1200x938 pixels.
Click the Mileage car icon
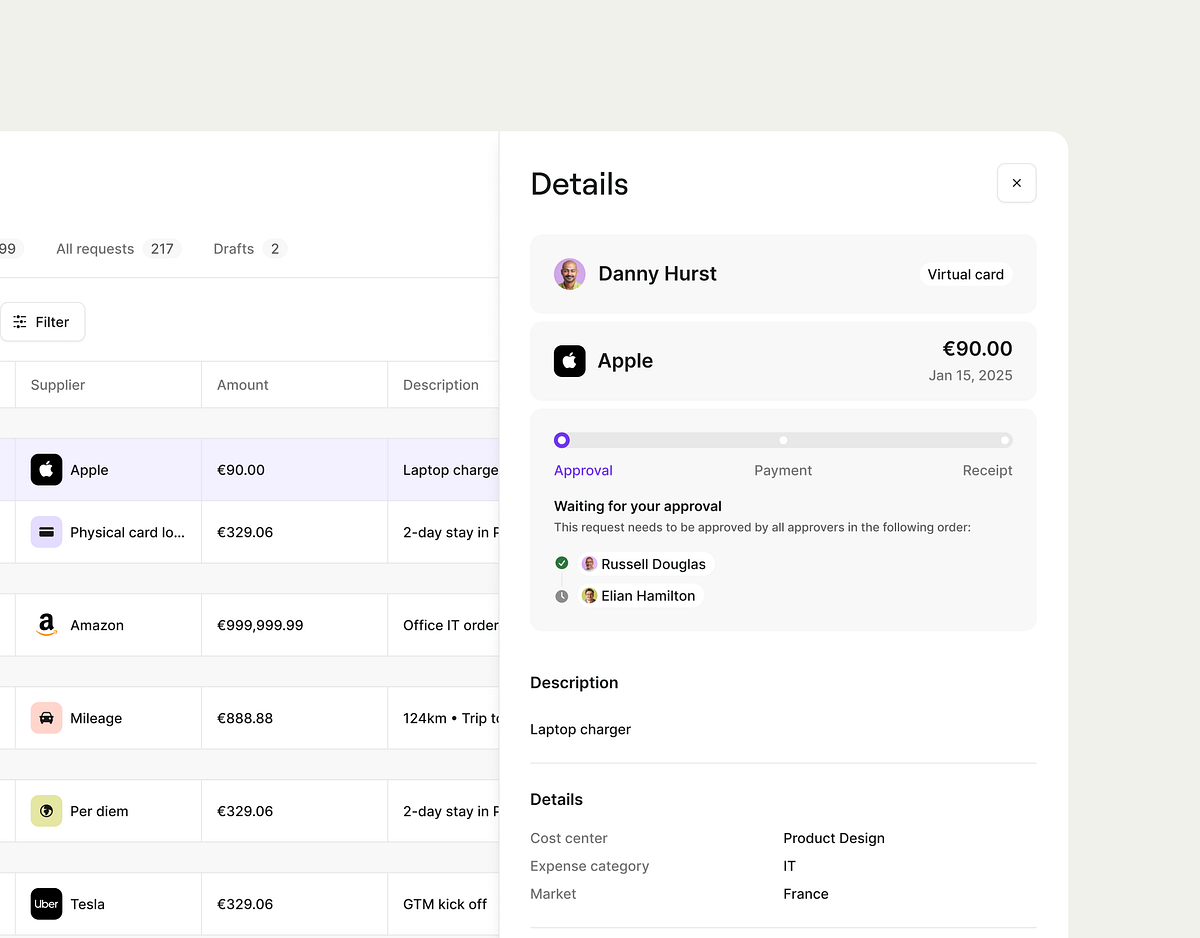(x=46, y=717)
